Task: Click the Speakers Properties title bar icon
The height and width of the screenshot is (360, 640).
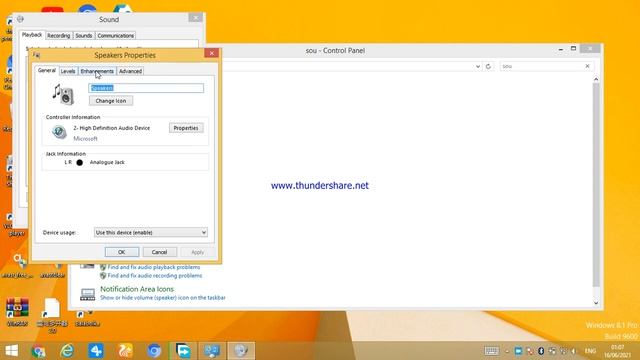Action: pyautogui.click(x=37, y=55)
